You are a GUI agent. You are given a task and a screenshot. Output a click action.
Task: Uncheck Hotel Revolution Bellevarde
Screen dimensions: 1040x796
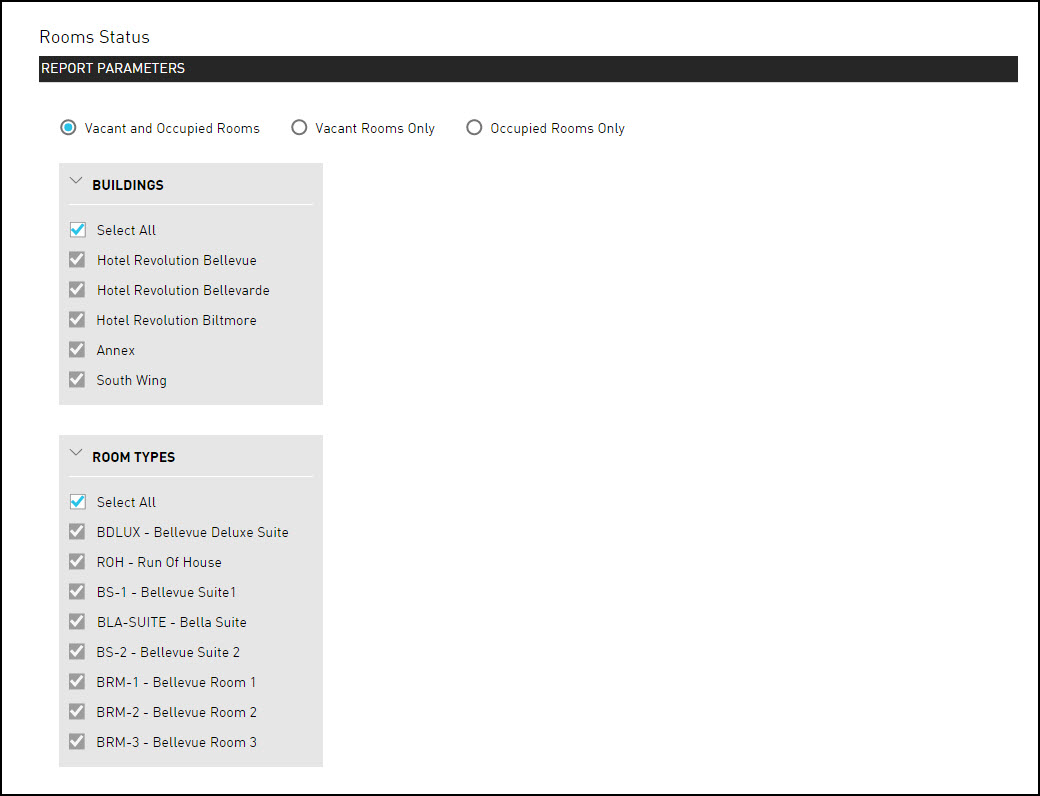tap(77, 289)
